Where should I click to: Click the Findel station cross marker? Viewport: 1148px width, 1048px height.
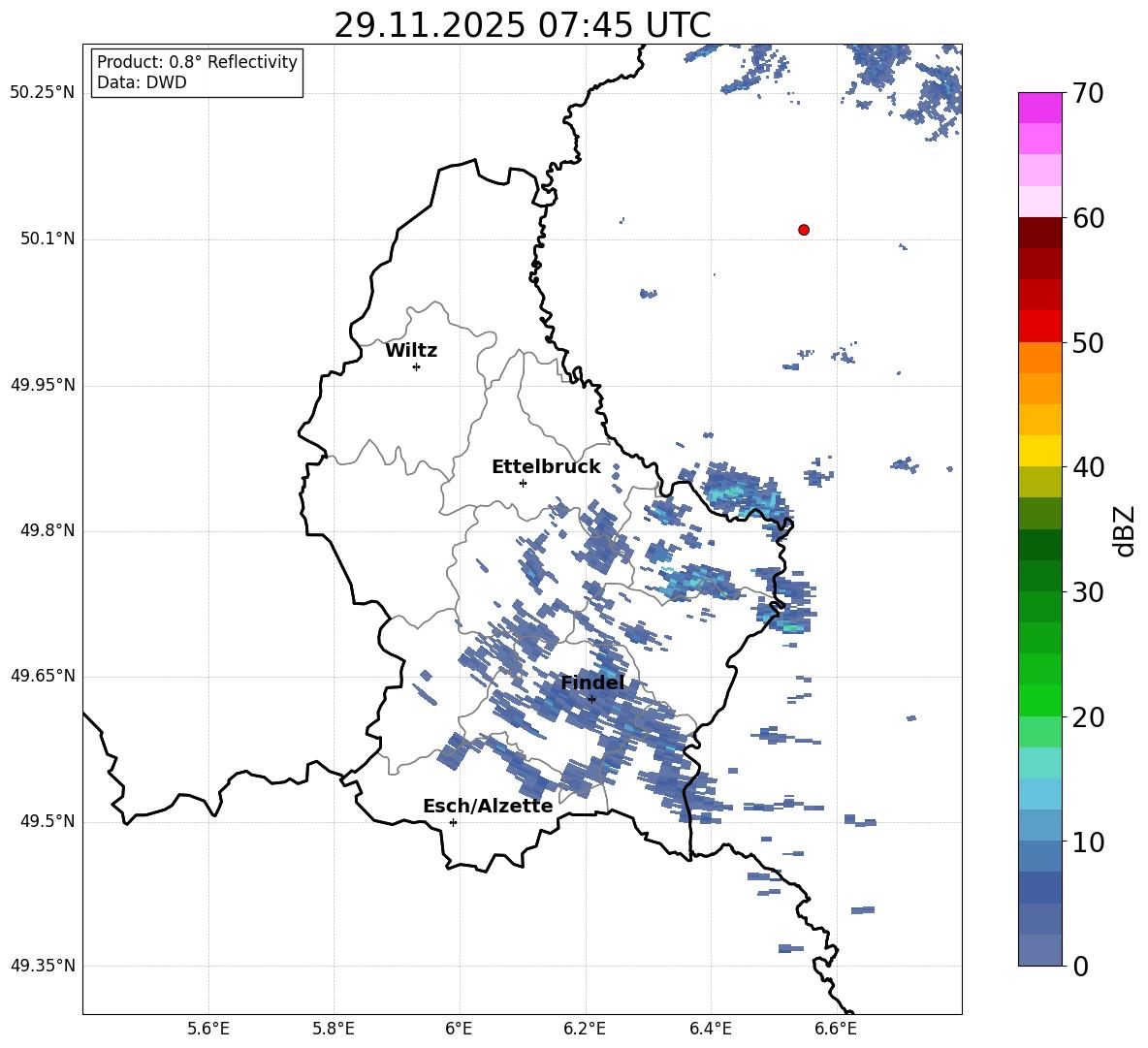[591, 699]
